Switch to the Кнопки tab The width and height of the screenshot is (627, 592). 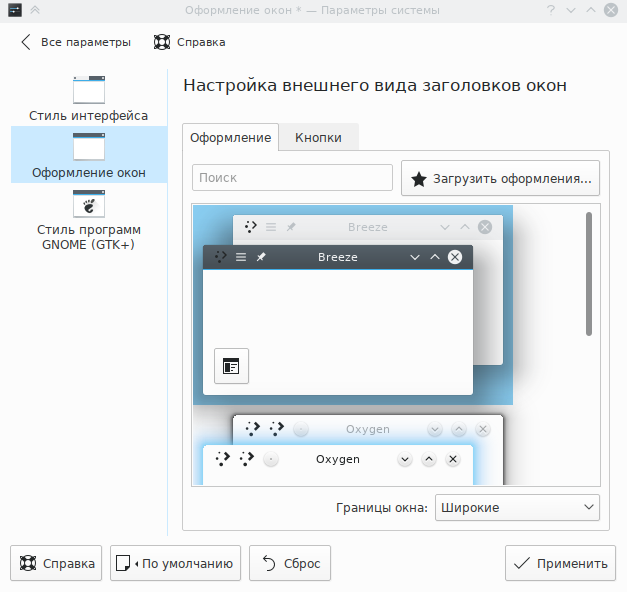pyautogui.click(x=318, y=137)
